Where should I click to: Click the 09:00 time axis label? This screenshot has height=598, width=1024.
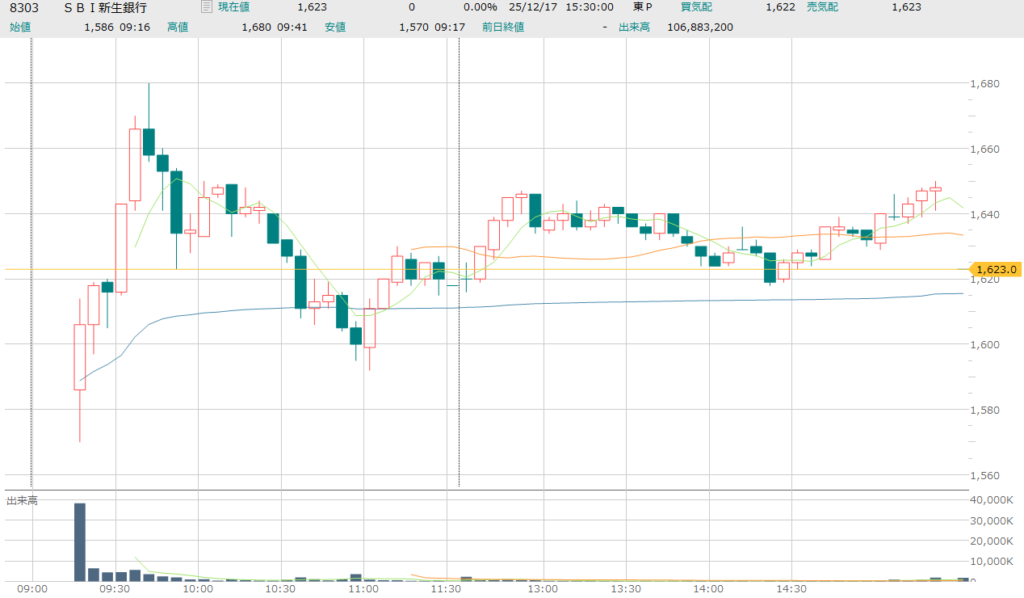[32, 590]
